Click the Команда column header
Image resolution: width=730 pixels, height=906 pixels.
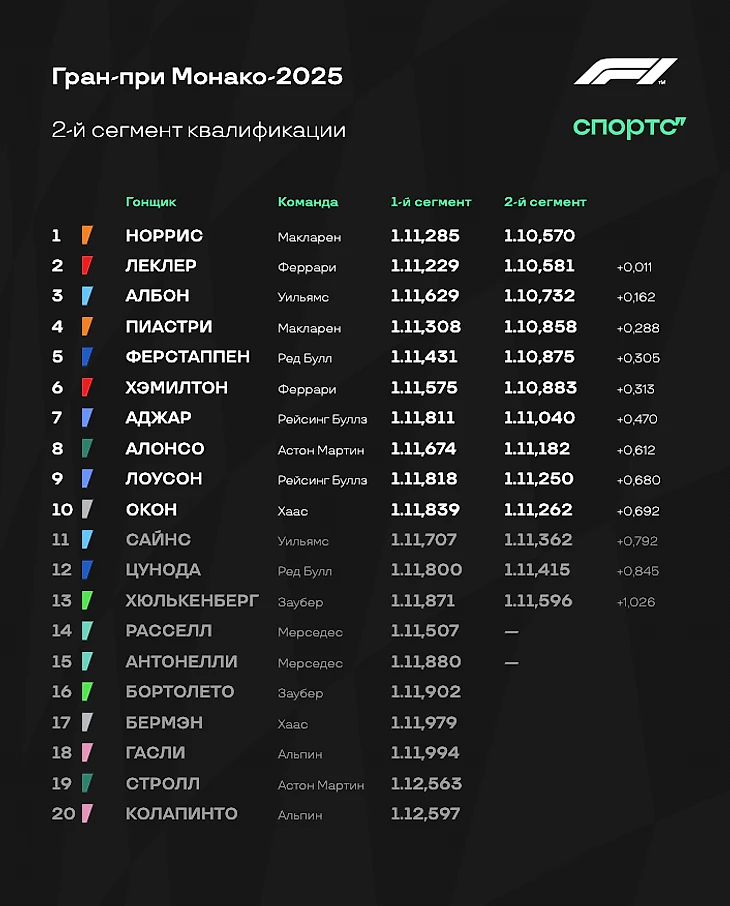coord(307,202)
